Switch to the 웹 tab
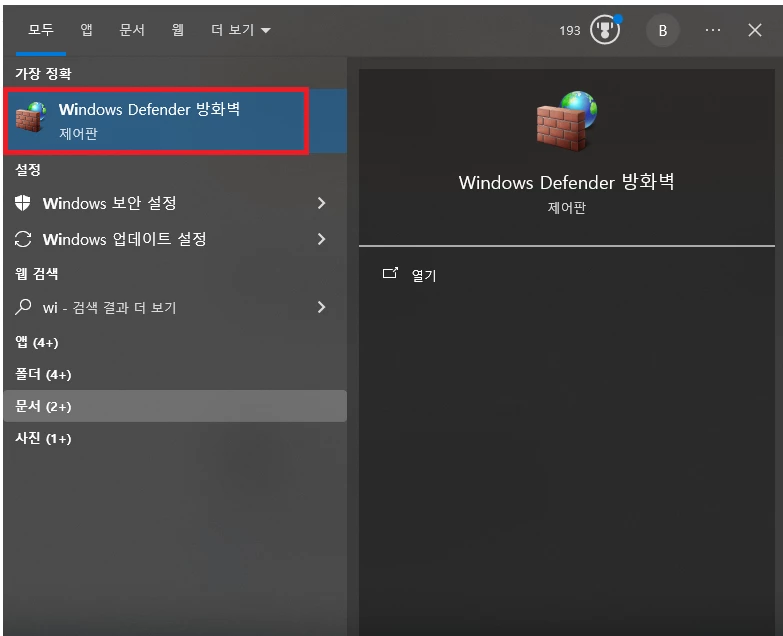Screen dimensions: 783x636 click(x=178, y=30)
